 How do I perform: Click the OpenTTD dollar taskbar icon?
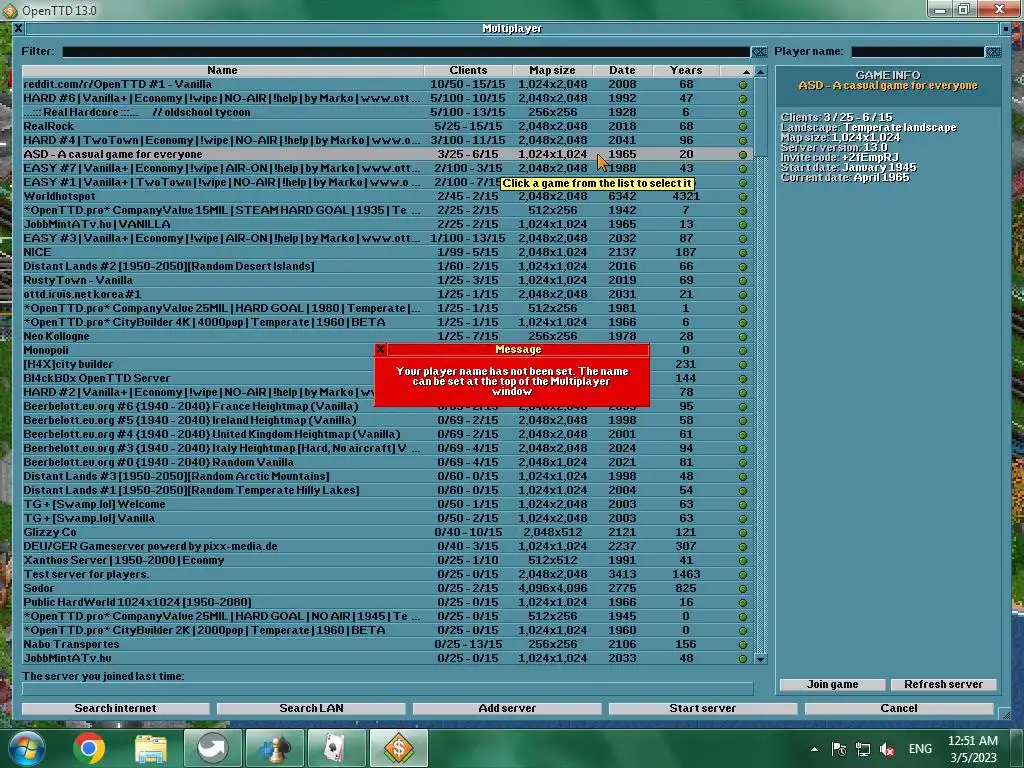399,748
